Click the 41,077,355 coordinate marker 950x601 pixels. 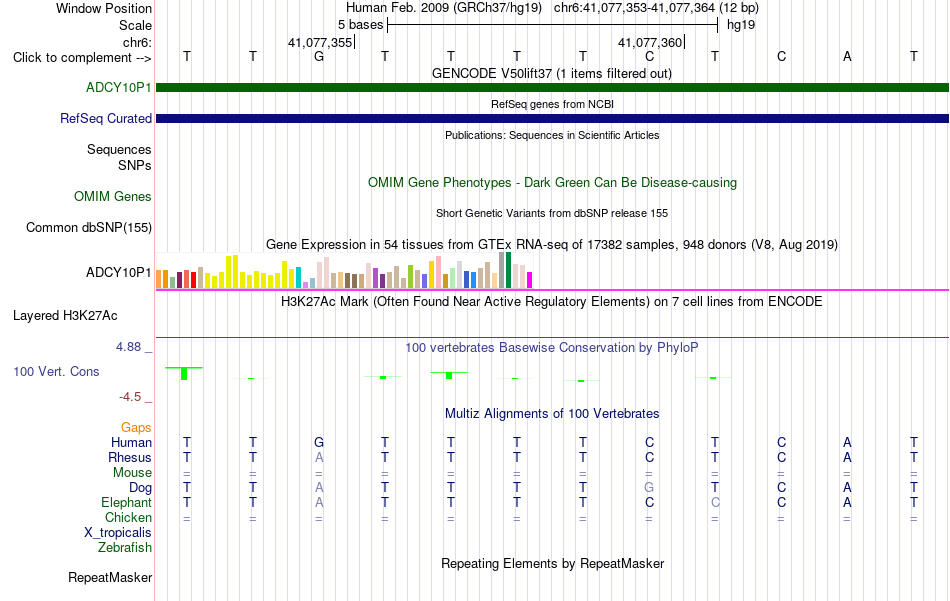[x=320, y=42]
